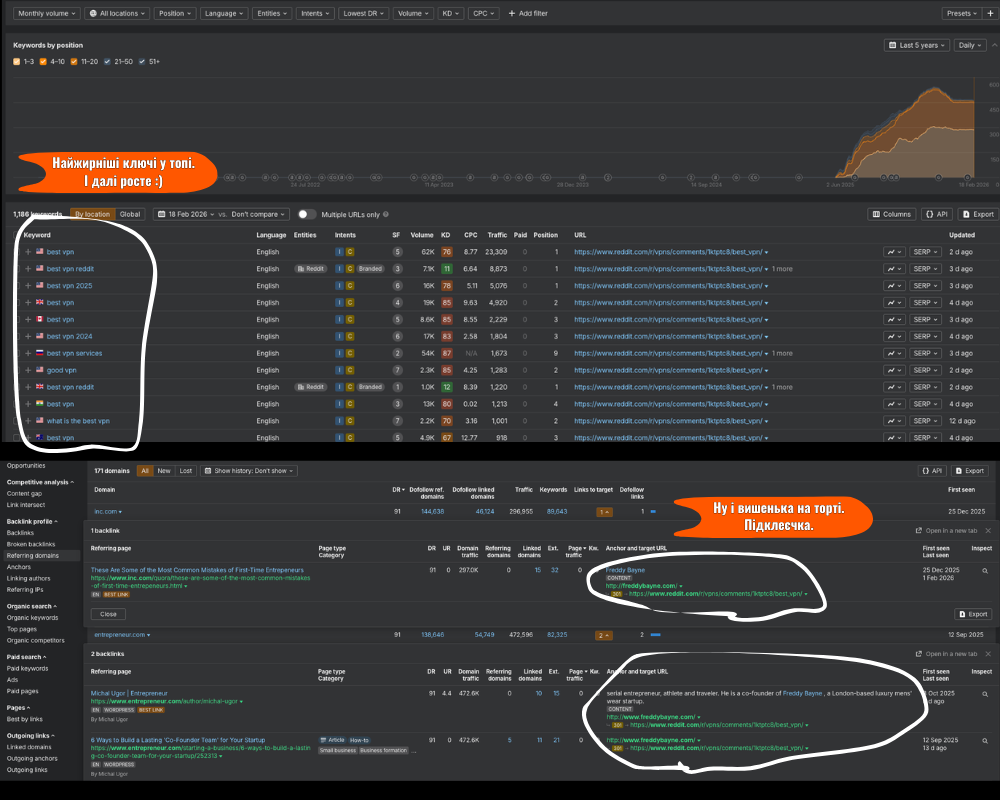
Task: Toggle the 11–20 position checkbox
Action: tap(74, 62)
